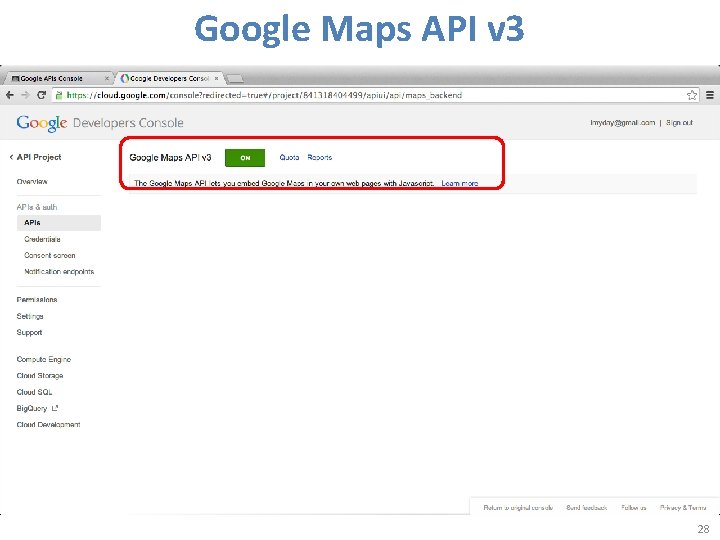Click the Google logo in the header
This screenshot has height=540, width=720.
(42, 123)
